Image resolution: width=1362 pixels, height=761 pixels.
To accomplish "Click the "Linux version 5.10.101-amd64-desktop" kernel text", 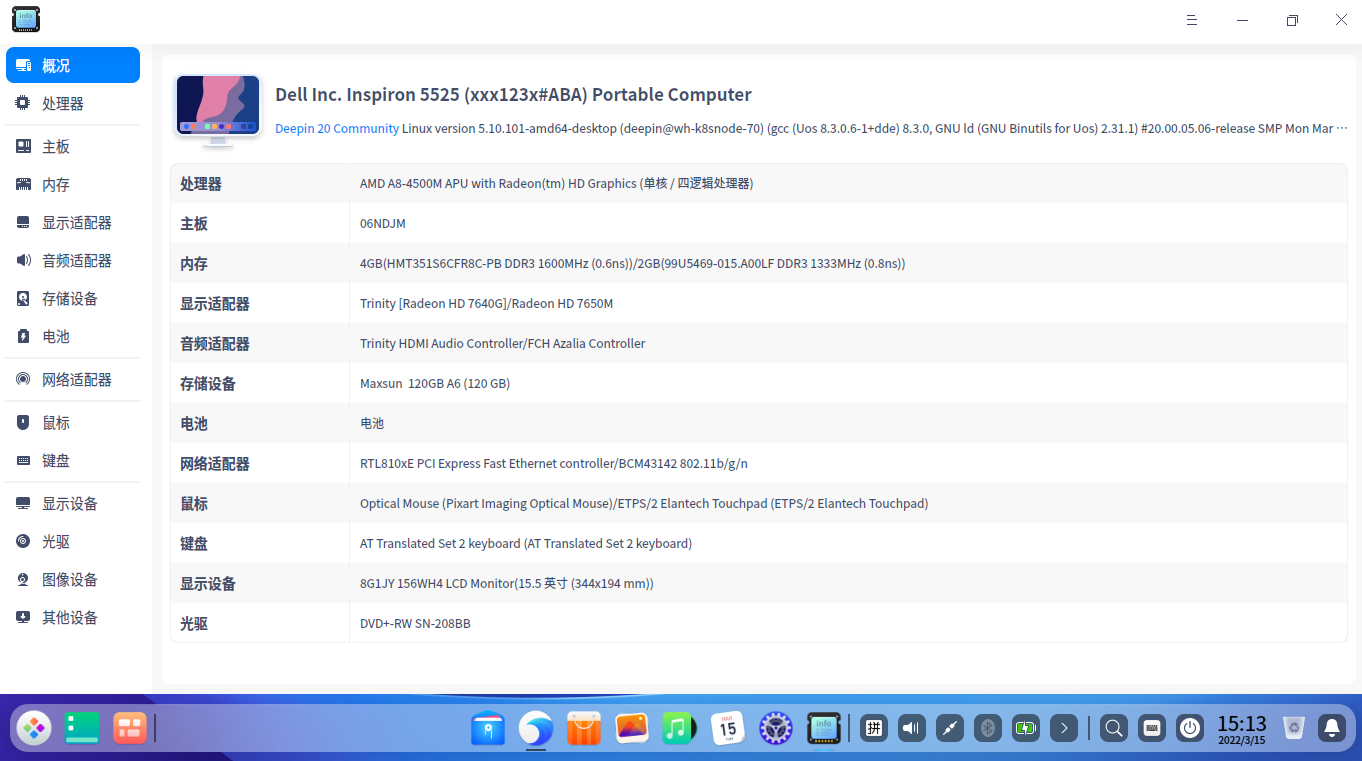I will [509, 128].
